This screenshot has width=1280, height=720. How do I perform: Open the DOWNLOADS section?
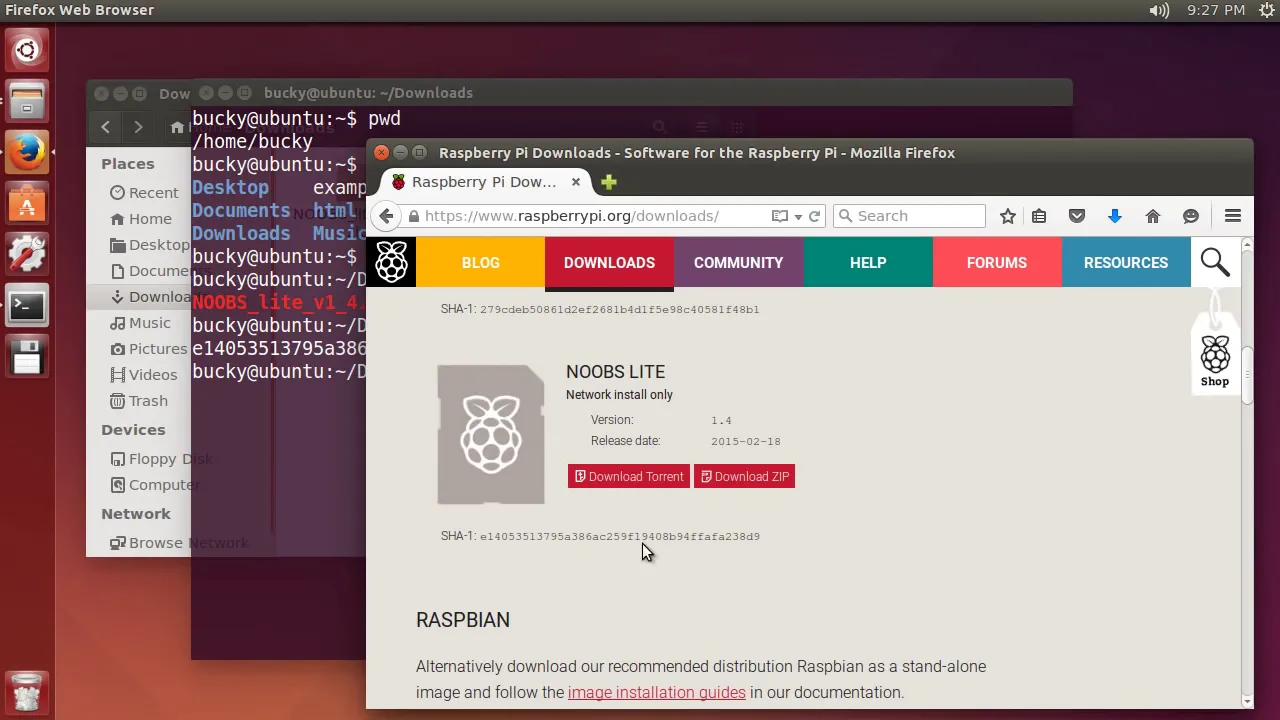609,263
